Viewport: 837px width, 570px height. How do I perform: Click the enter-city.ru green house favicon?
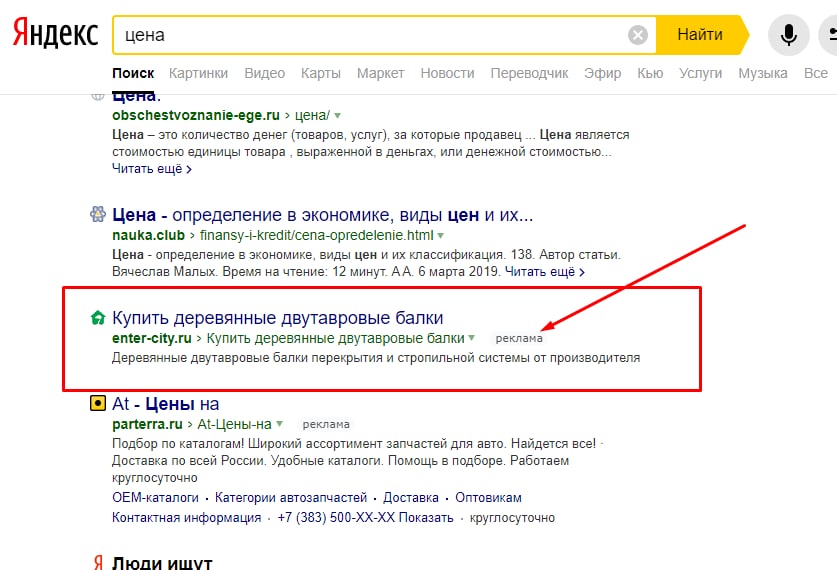pos(98,318)
